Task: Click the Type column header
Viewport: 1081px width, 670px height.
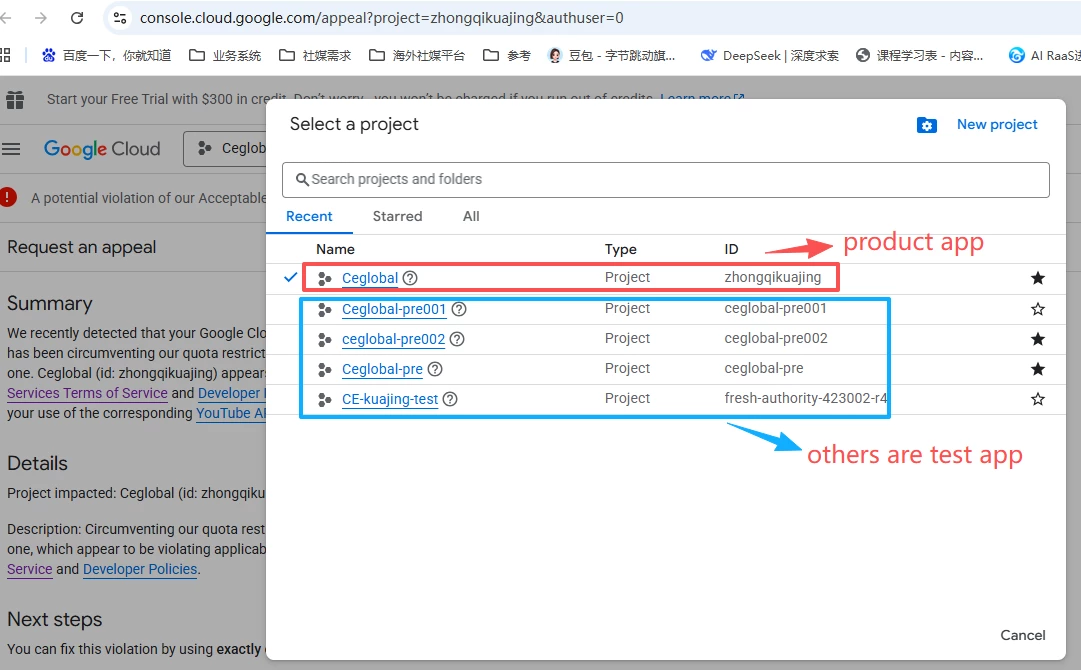Action: 620,250
